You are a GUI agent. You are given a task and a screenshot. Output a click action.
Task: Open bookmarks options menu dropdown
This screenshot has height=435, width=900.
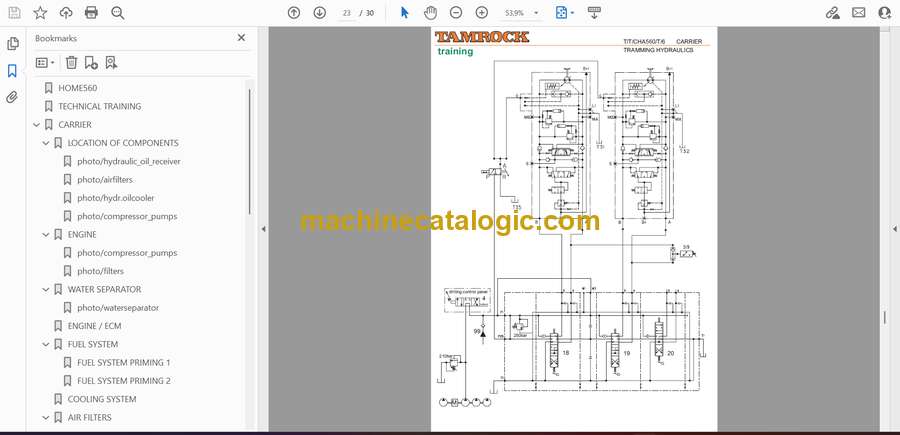(x=45, y=63)
